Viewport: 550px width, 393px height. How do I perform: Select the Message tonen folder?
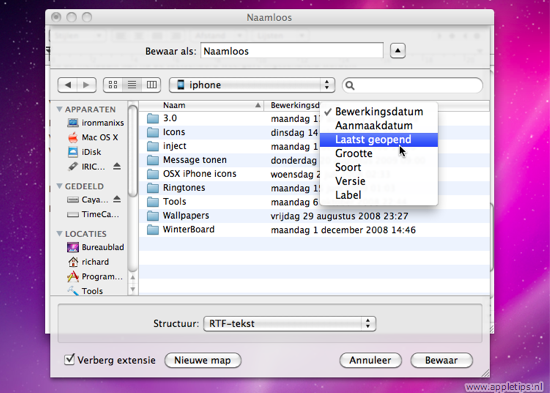187,160
